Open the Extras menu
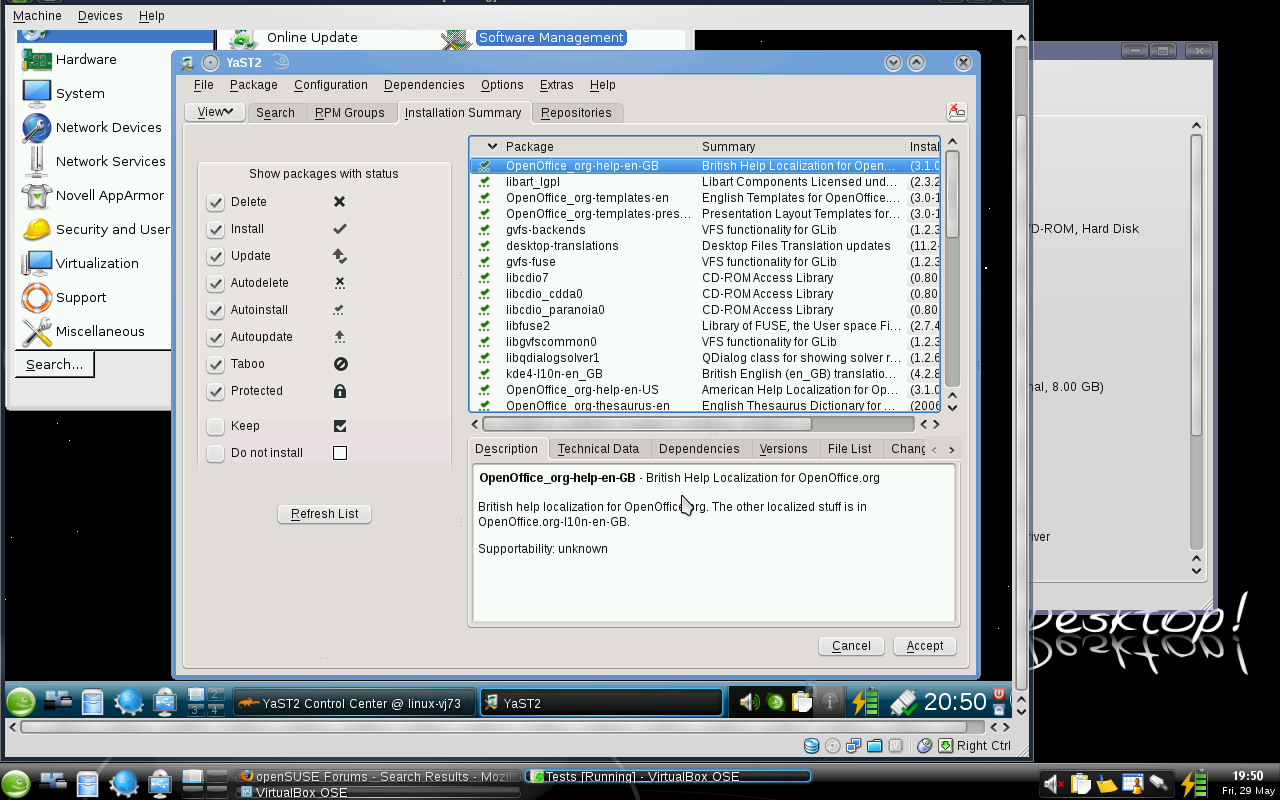Screen dimensions: 1280x800 tap(557, 85)
